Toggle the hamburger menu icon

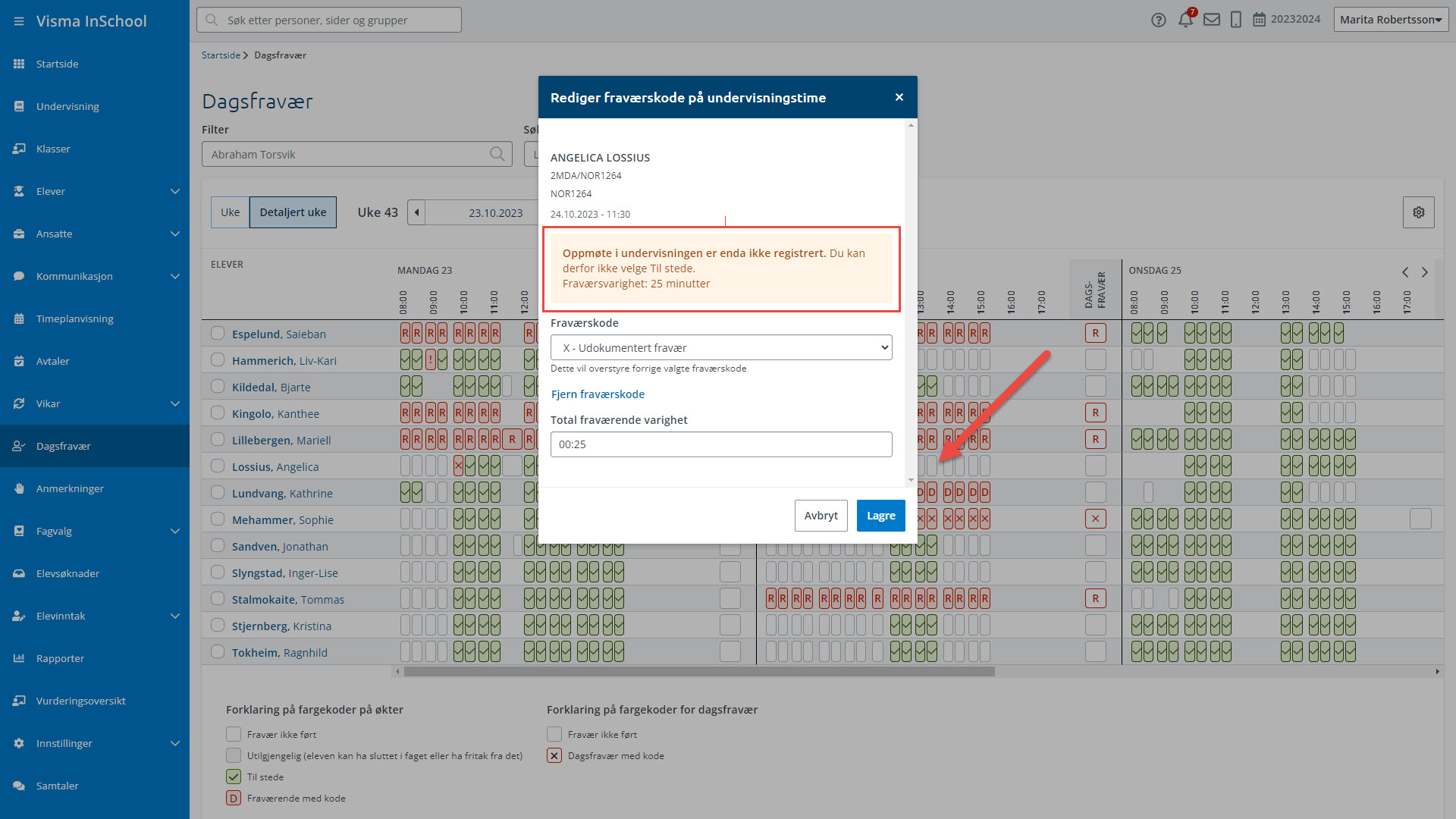19,21
